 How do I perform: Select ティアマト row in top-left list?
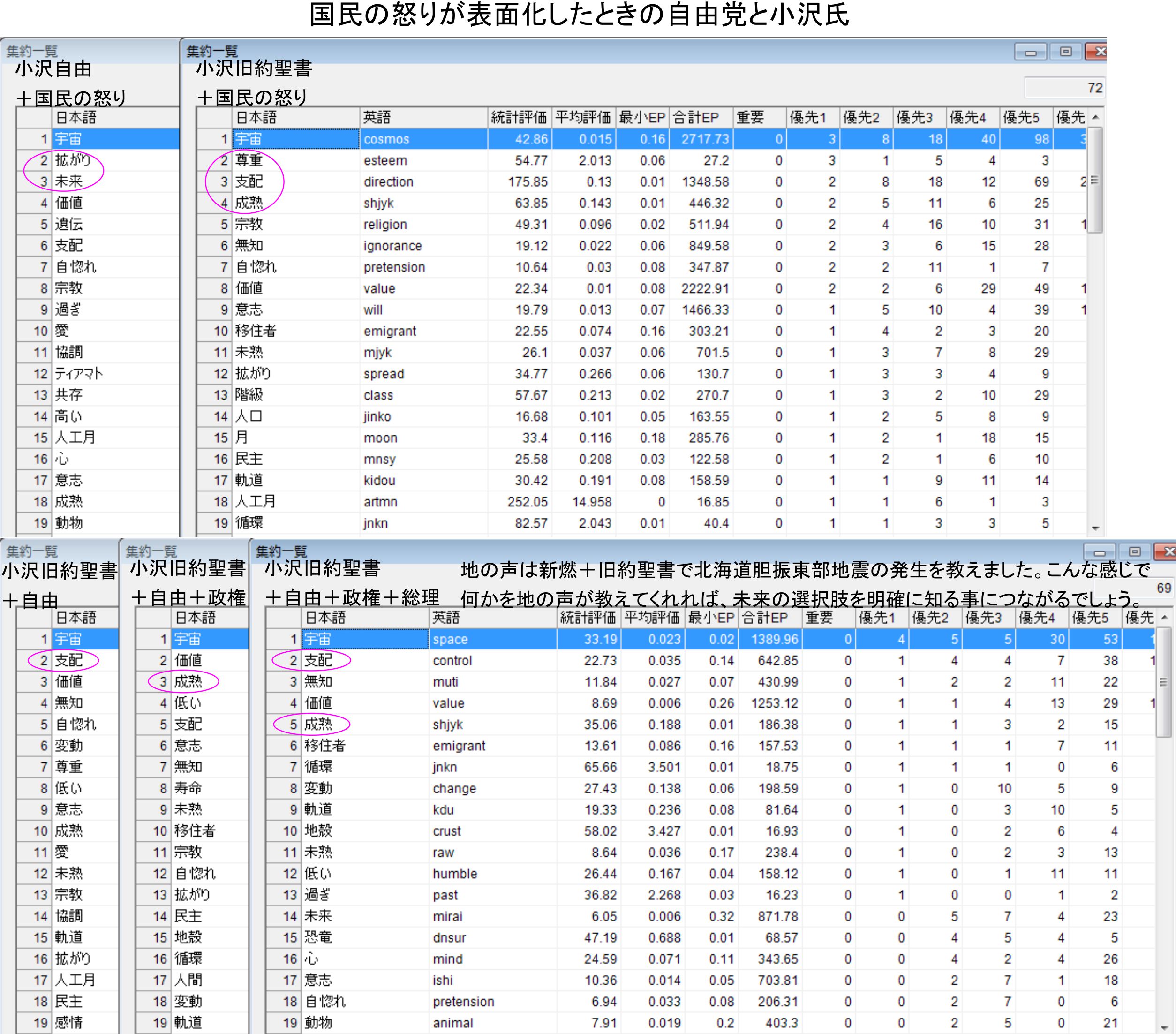tap(78, 374)
